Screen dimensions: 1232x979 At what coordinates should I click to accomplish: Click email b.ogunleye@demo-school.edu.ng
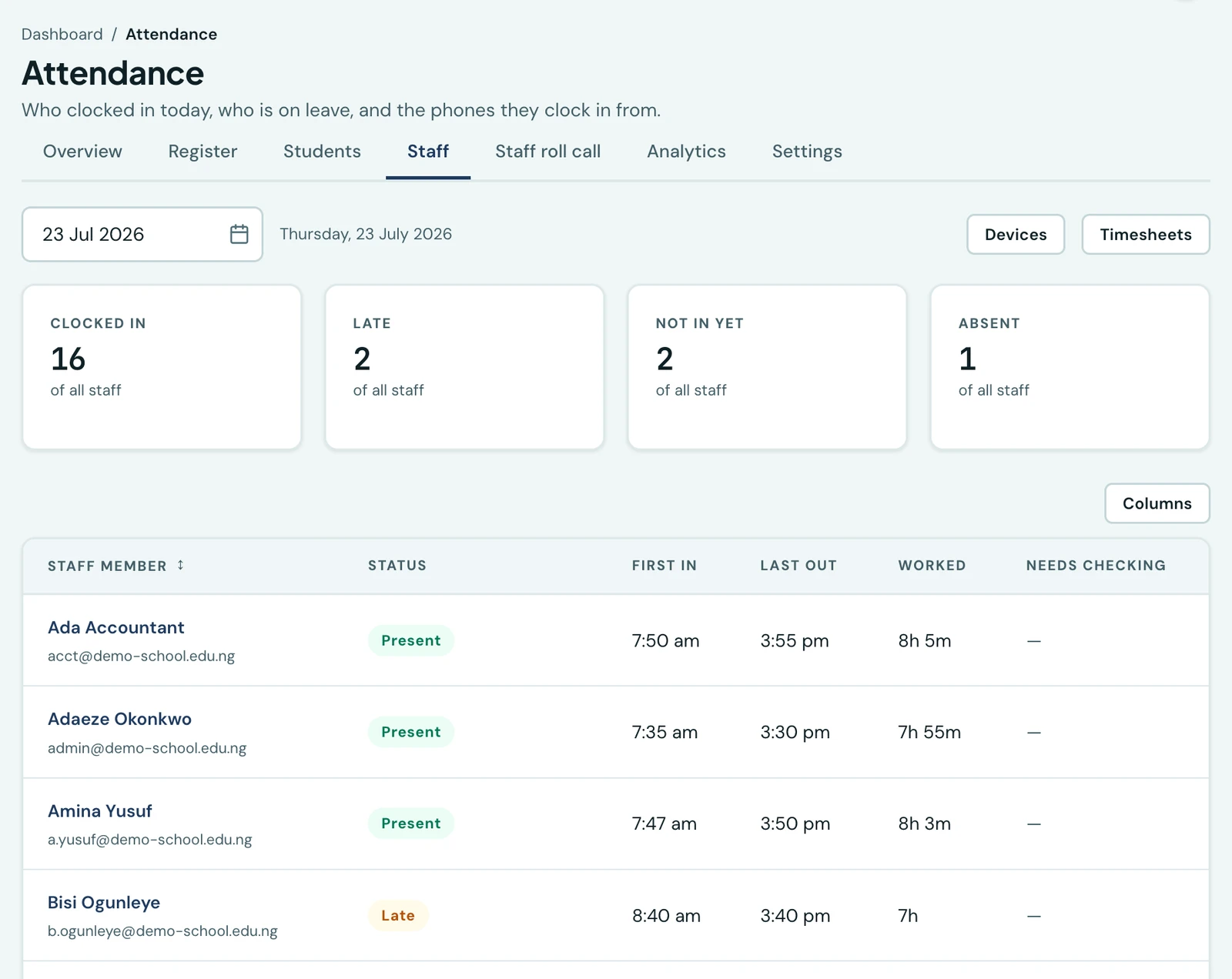162,931
